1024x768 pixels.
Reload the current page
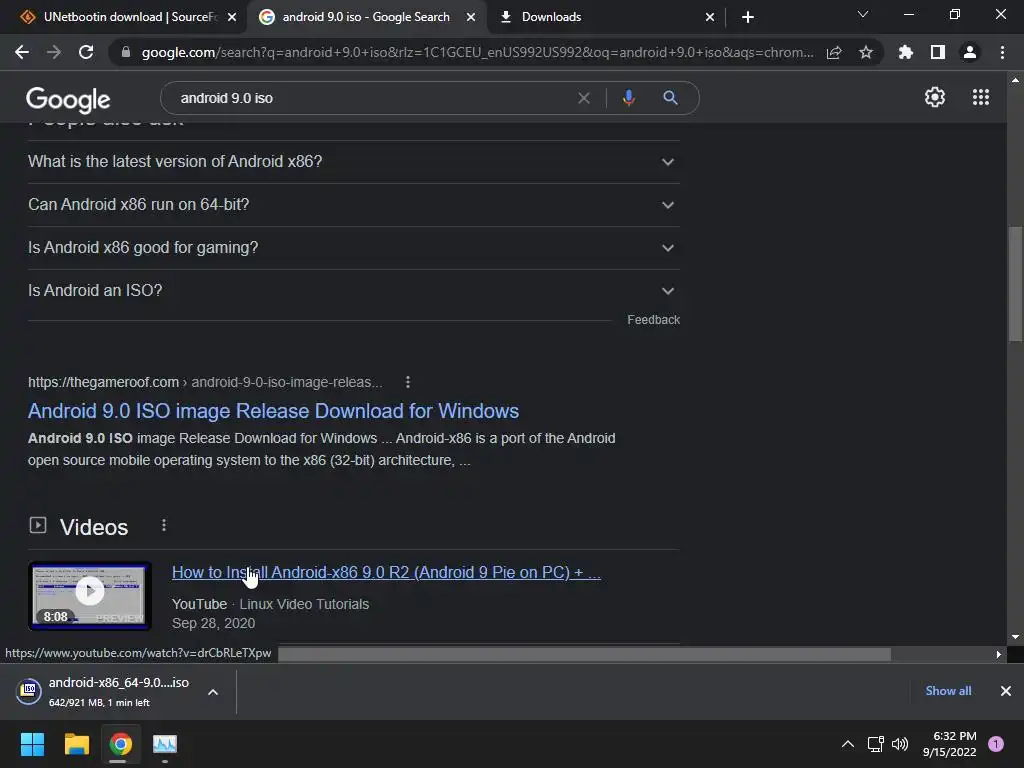pos(86,52)
